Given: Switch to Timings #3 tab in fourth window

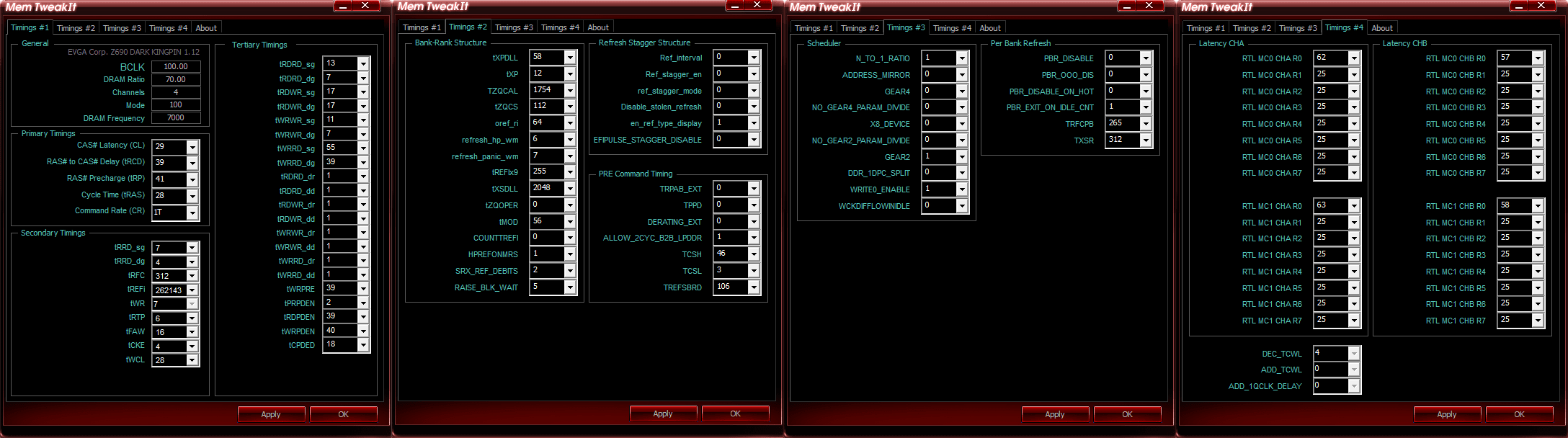Looking at the screenshot, I should click(1298, 28).
